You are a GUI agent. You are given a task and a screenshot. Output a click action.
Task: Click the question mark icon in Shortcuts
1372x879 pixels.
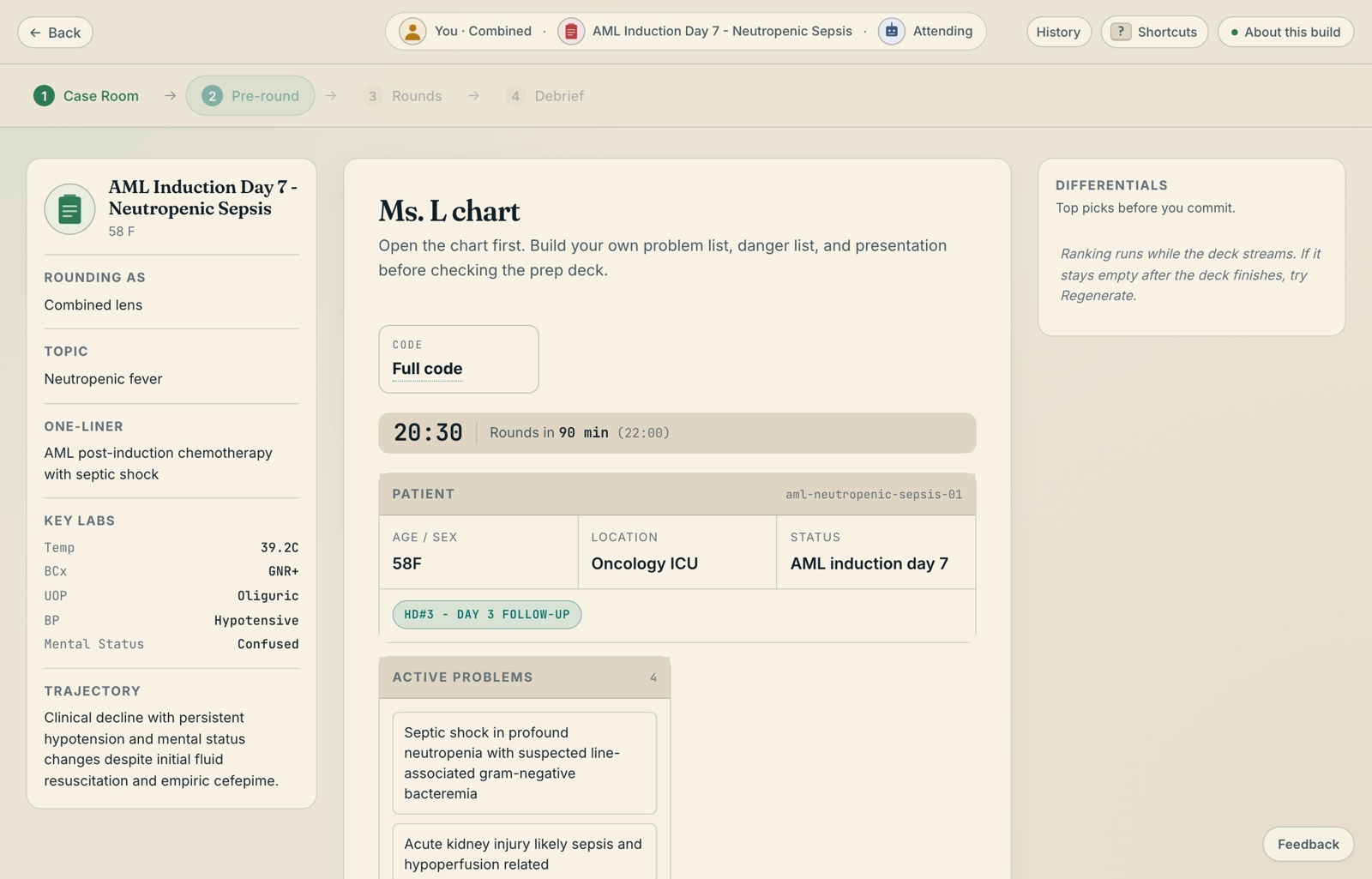[1121, 32]
